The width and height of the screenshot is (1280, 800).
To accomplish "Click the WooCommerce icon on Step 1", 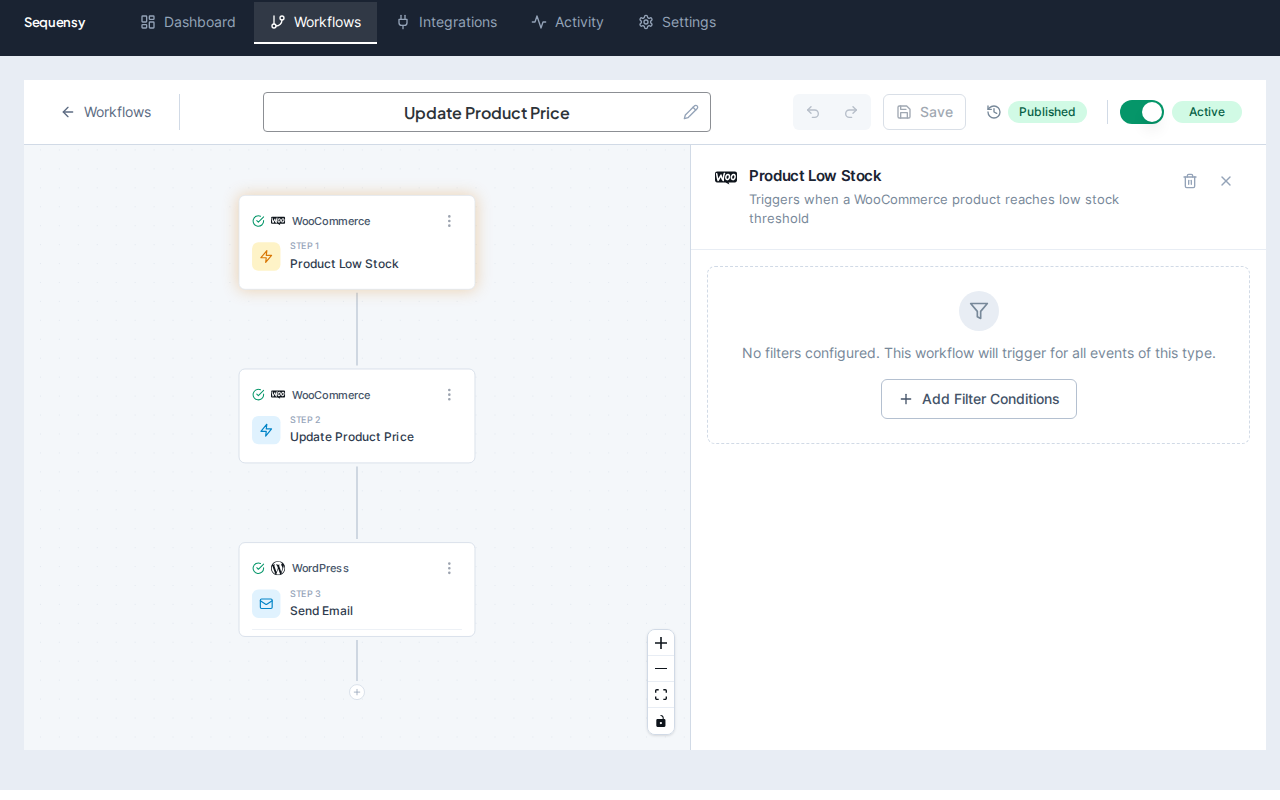I will coord(278,220).
